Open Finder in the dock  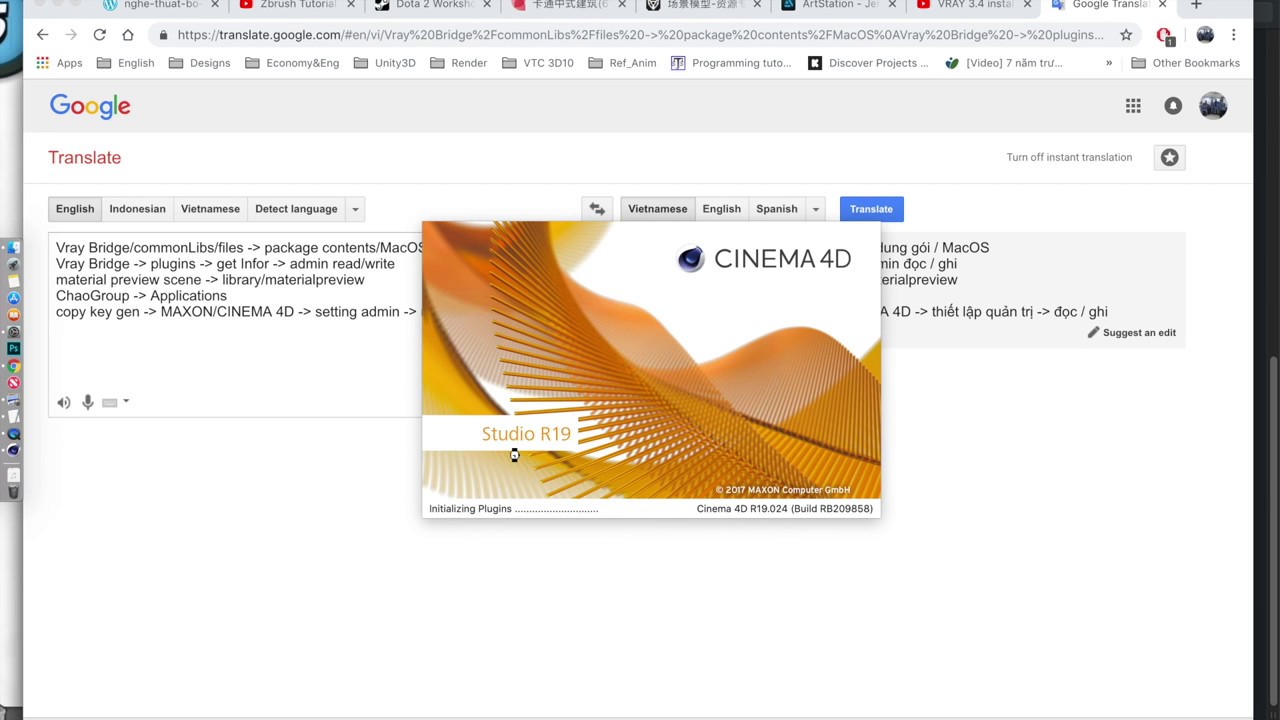[x=13, y=247]
